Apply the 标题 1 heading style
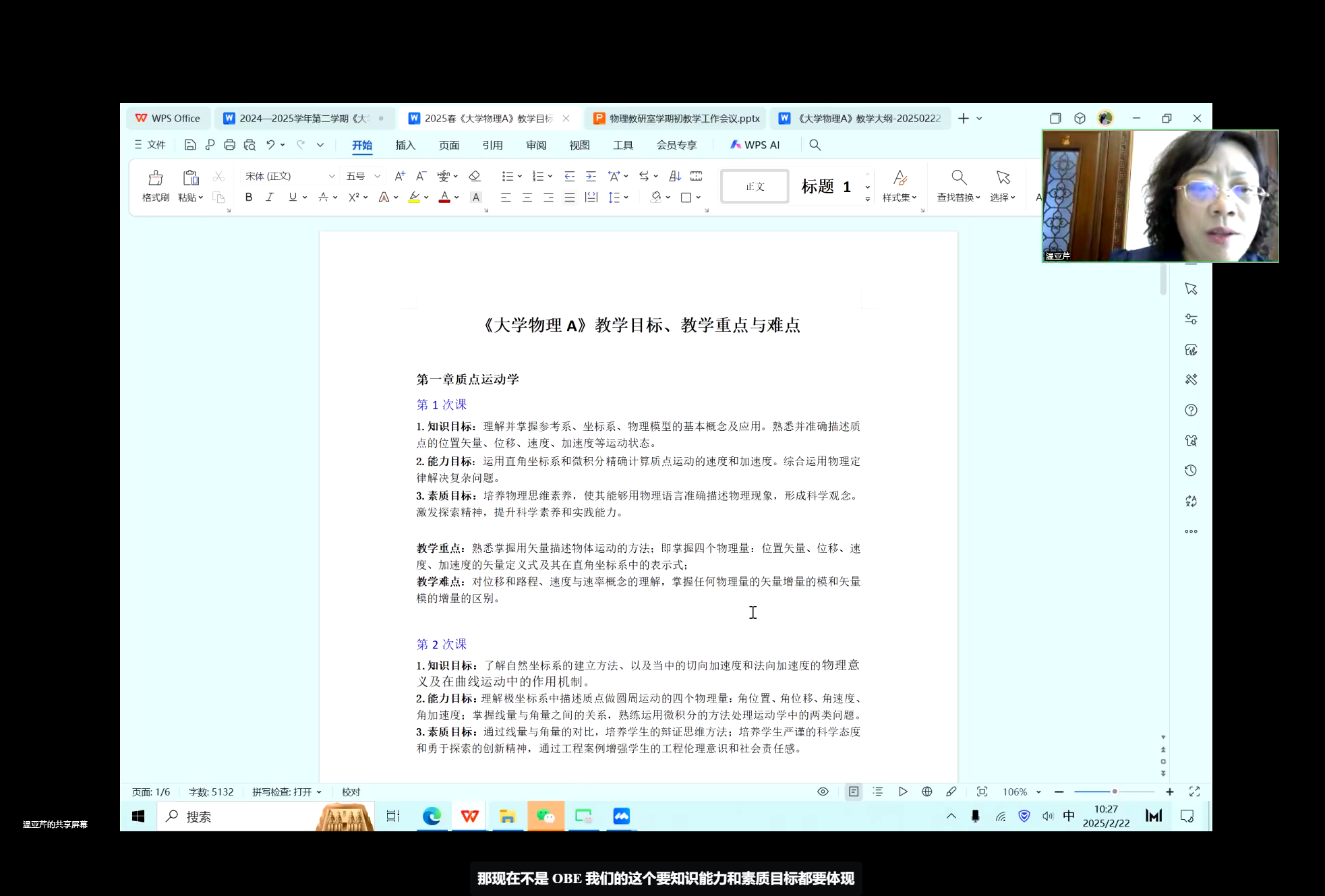Viewport: 1325px width, 896px height. (826, 187)
